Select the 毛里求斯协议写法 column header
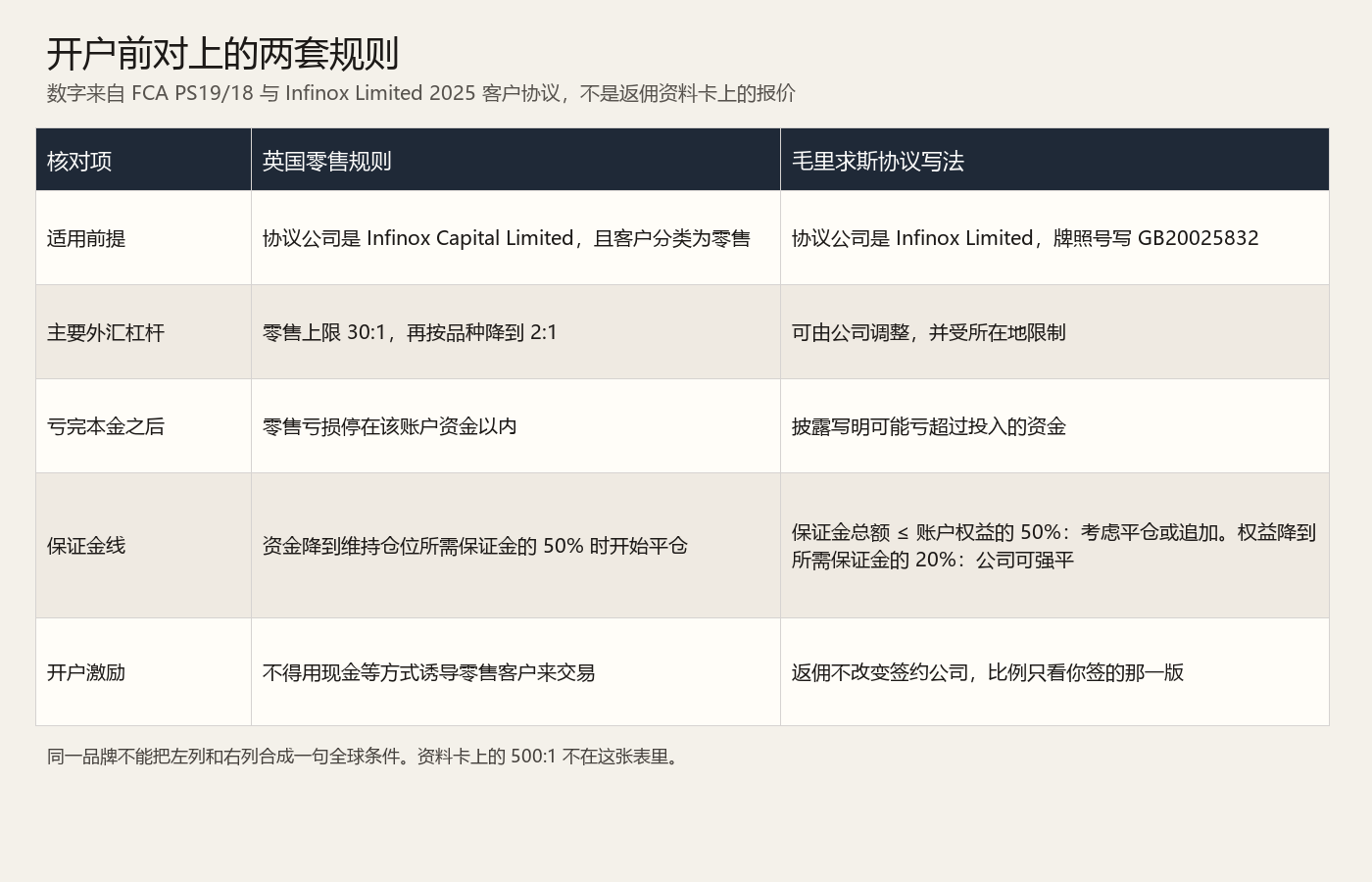 tap(1054, 160)
